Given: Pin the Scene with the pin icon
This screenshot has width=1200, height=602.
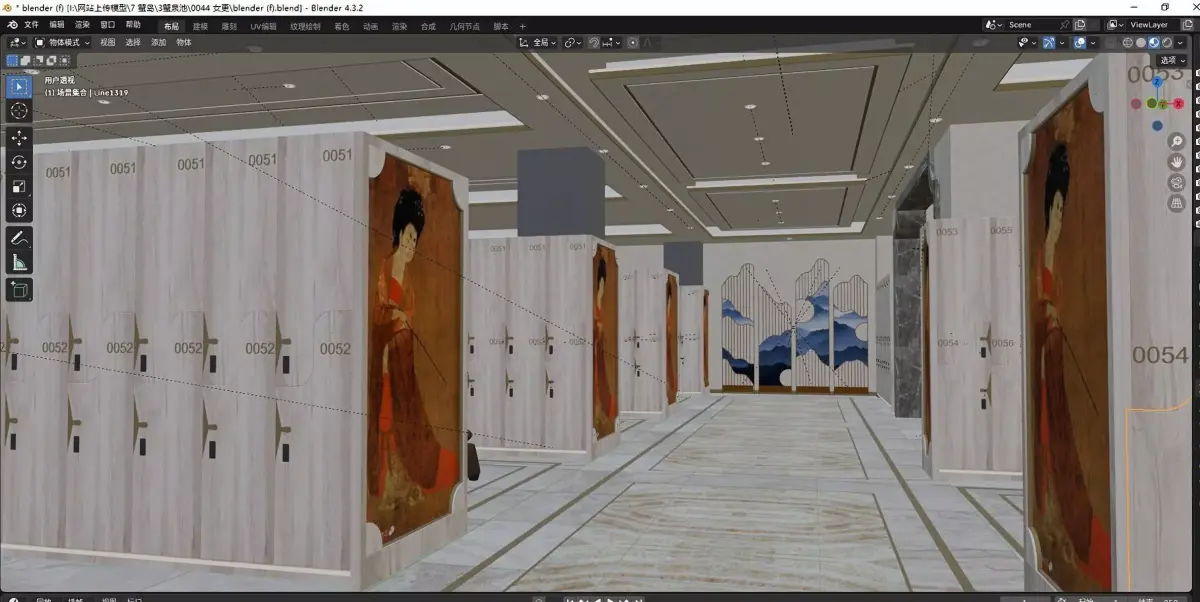Looking at the screenshot, I should [x=1065, y=25].
